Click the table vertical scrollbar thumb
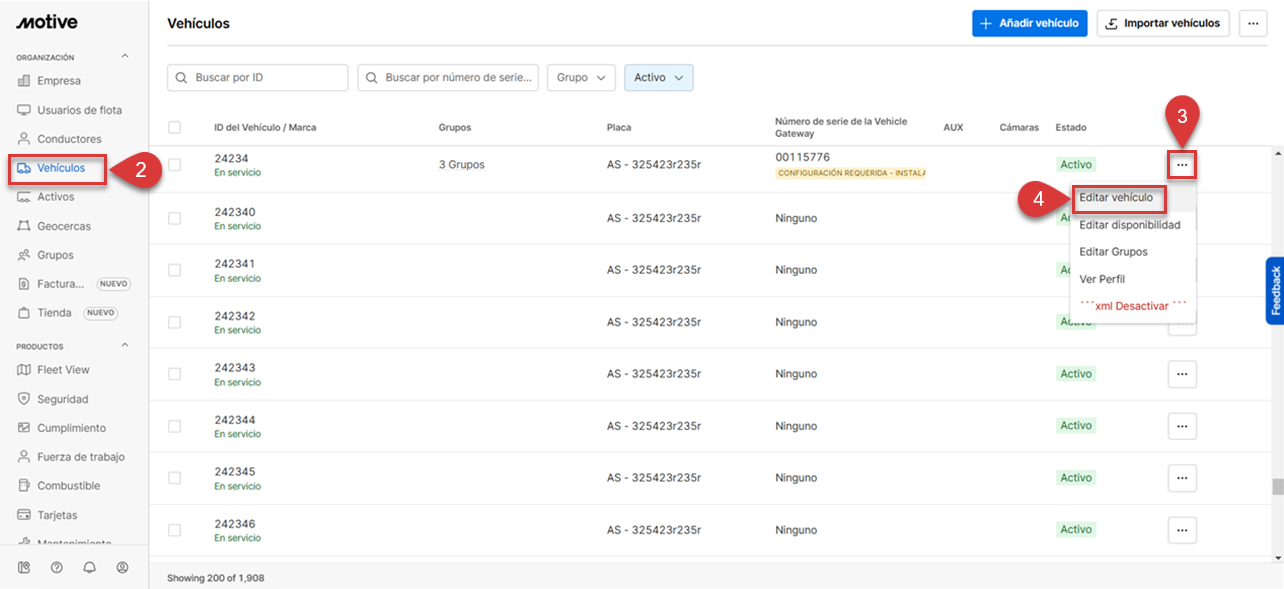The image size is (1284, 589). pyautogui.click(x=1277, y=487)
